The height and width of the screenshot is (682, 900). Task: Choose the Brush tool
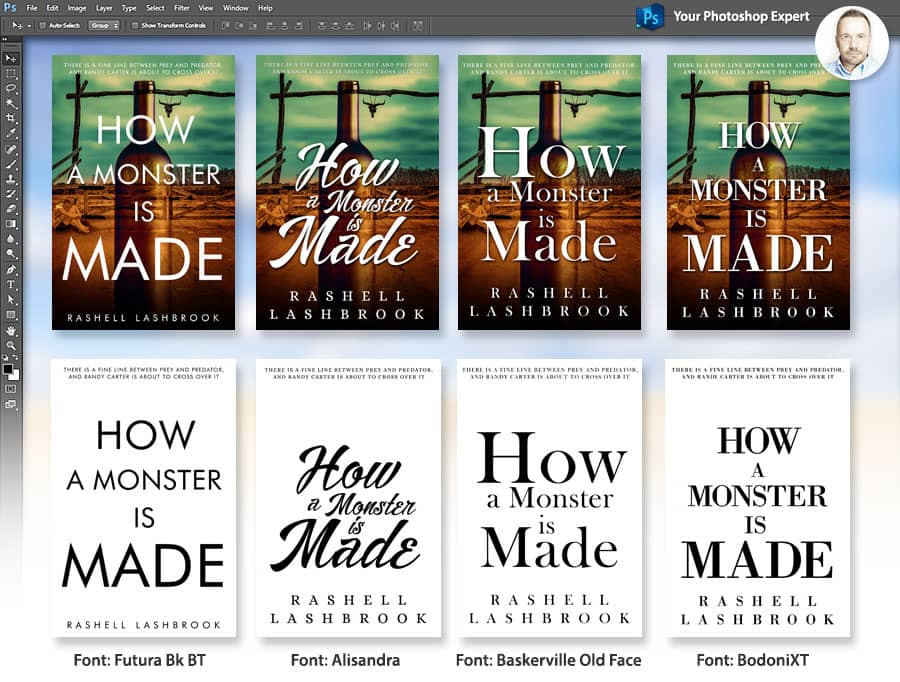tap(12, 165)
